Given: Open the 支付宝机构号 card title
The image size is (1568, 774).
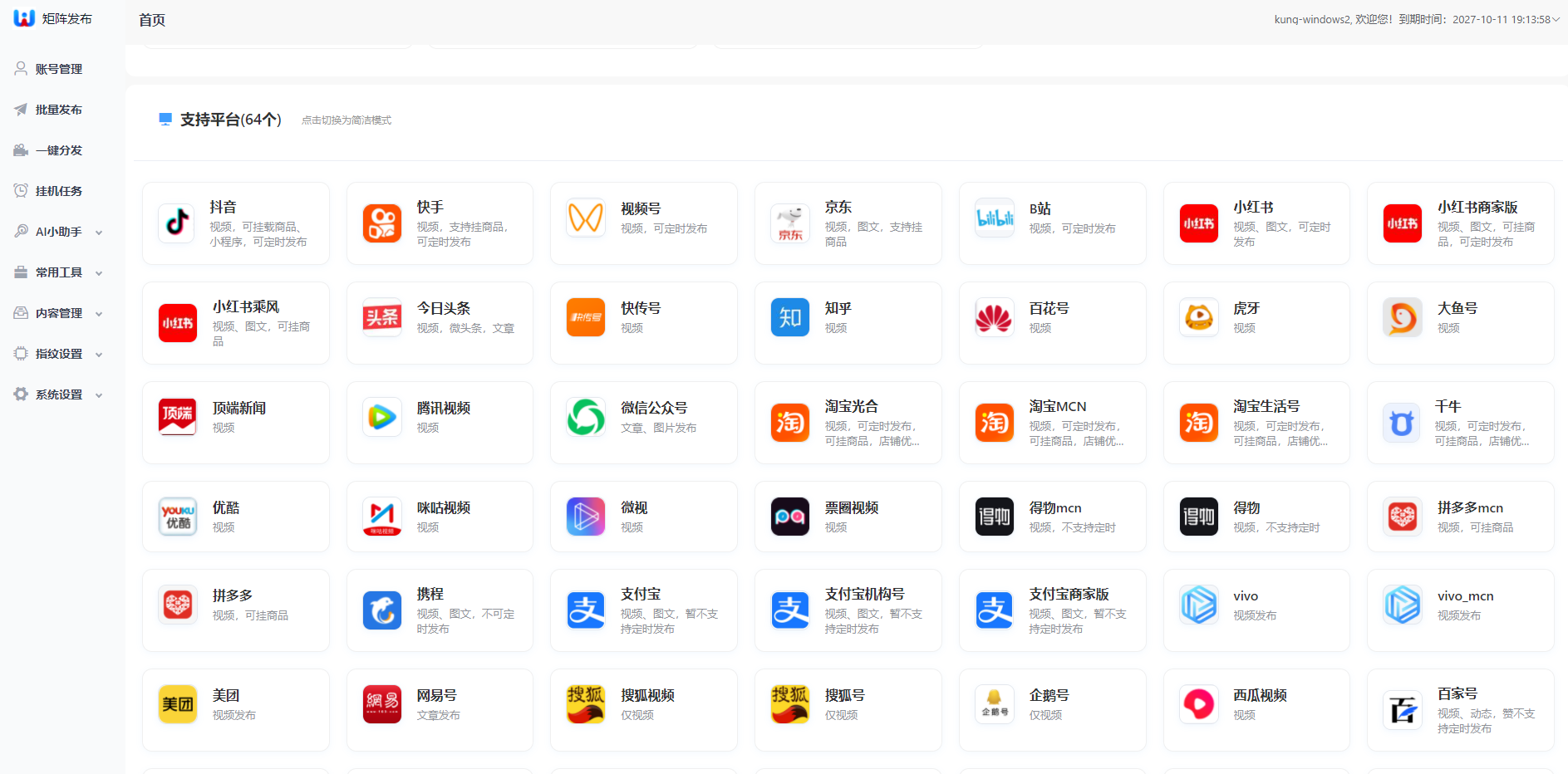Looking at the screenshot, I should click(865, 595).
